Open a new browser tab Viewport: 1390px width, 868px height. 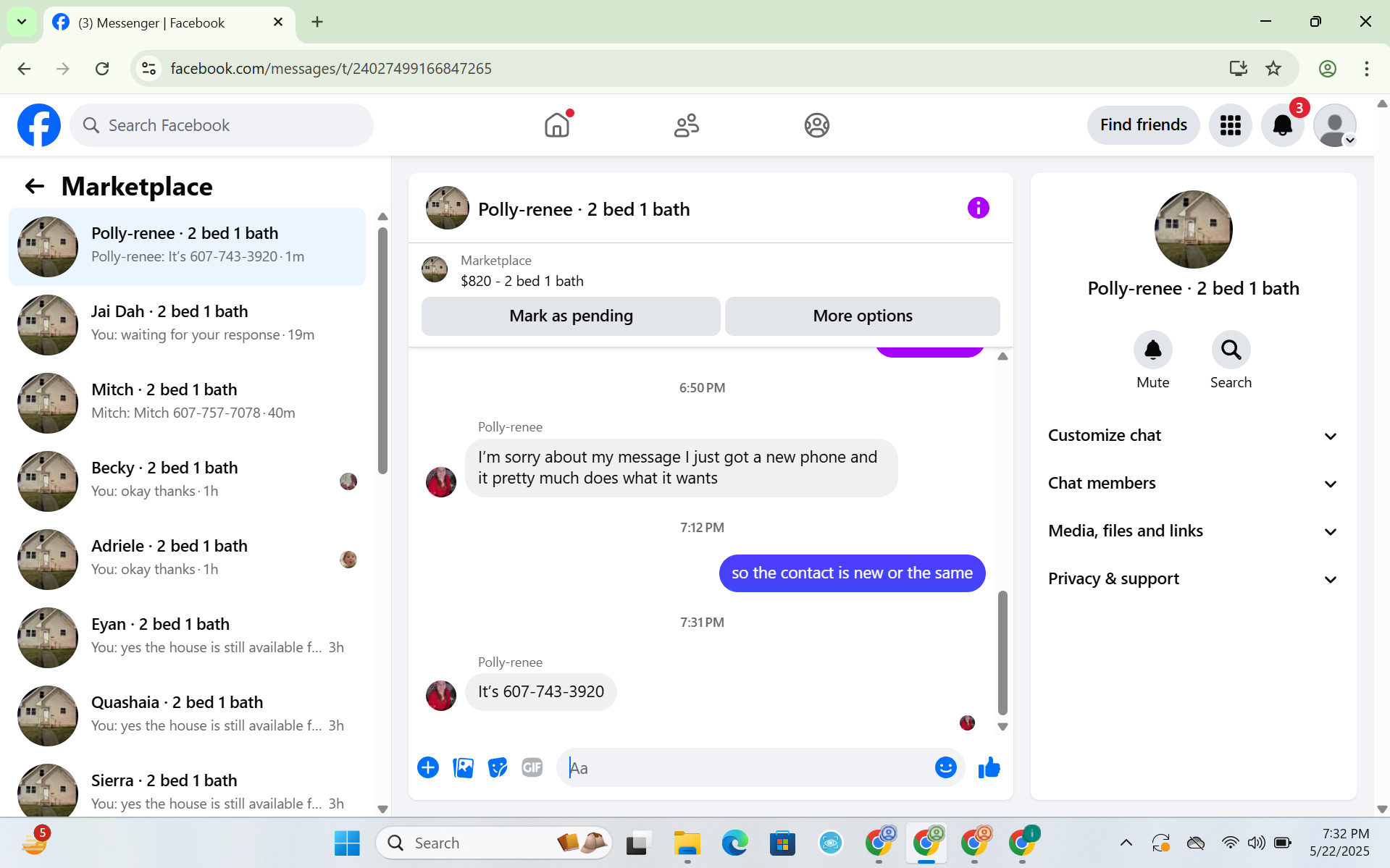317,22
